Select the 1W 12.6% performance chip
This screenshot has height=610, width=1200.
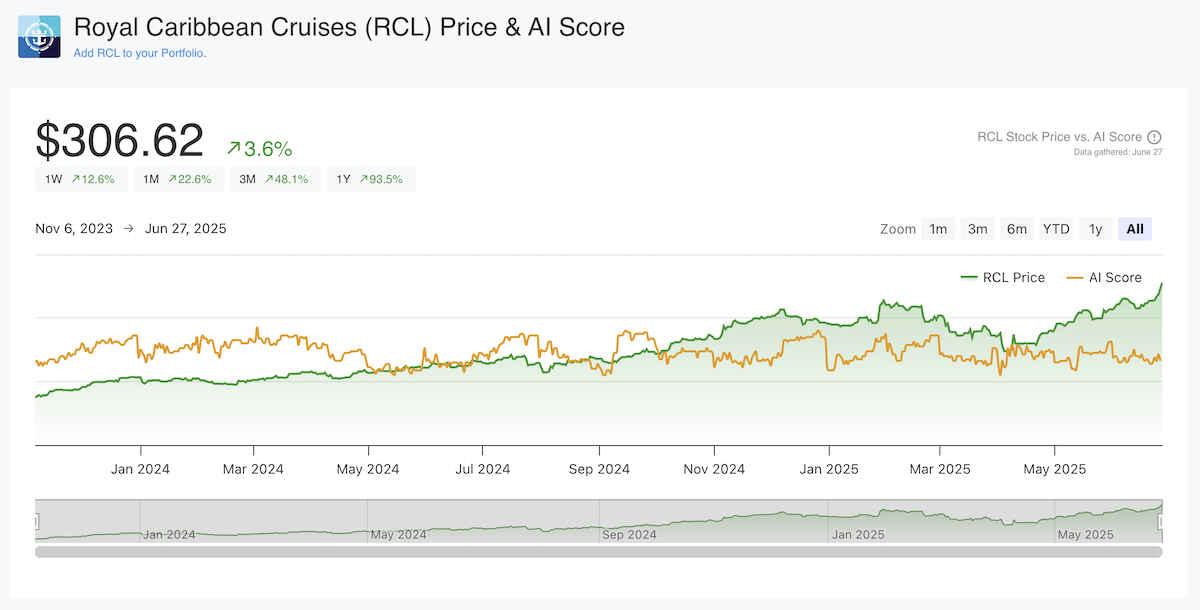81,179
